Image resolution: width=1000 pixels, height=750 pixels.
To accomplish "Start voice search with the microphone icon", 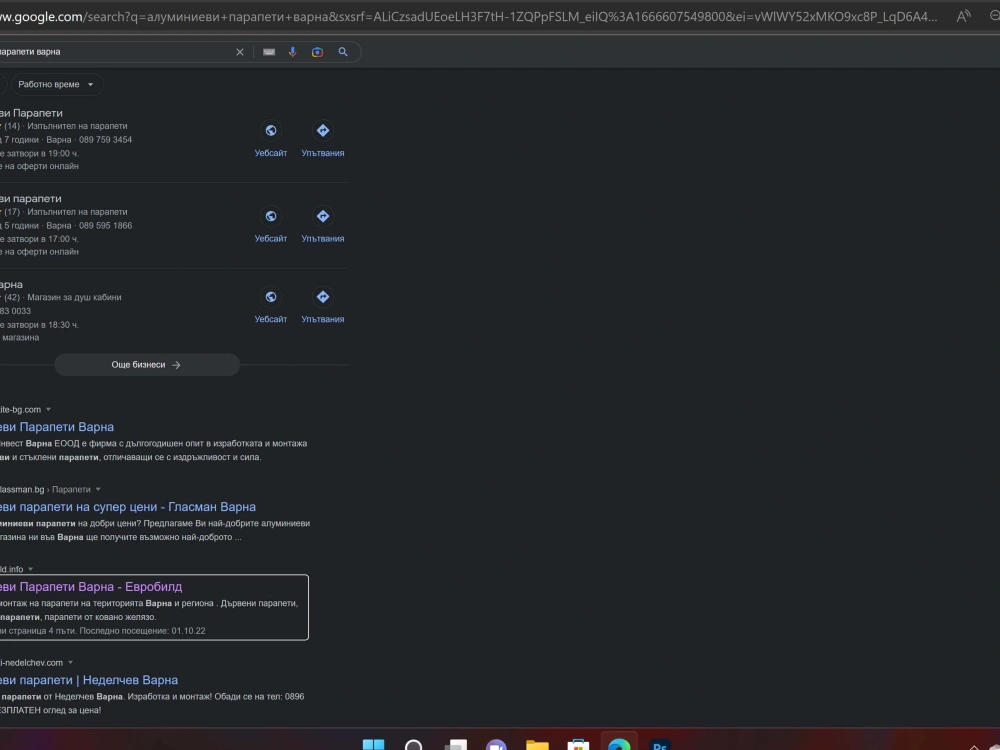I will [293, 52].
